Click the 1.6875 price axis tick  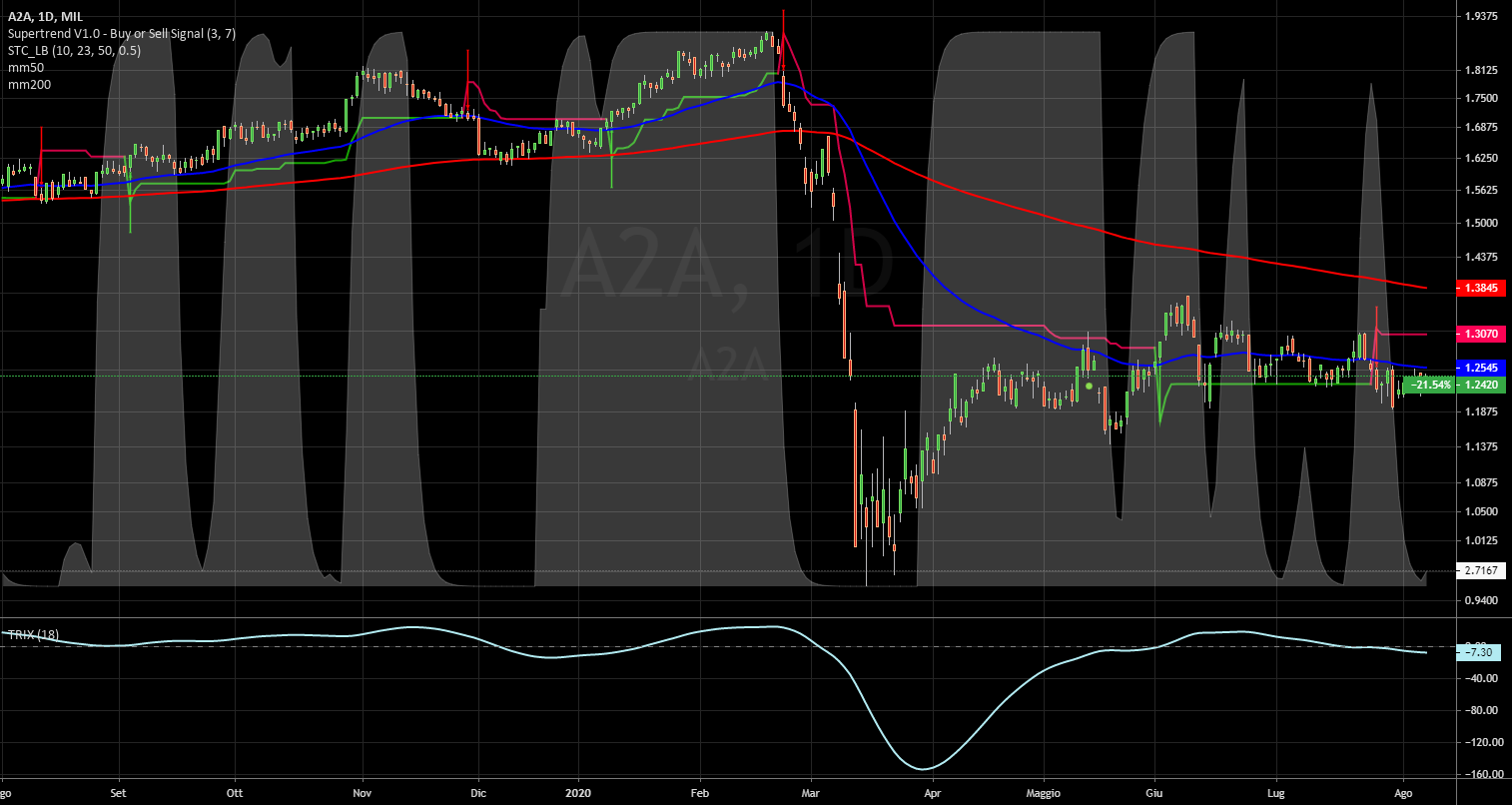(x=1479, y=127)
